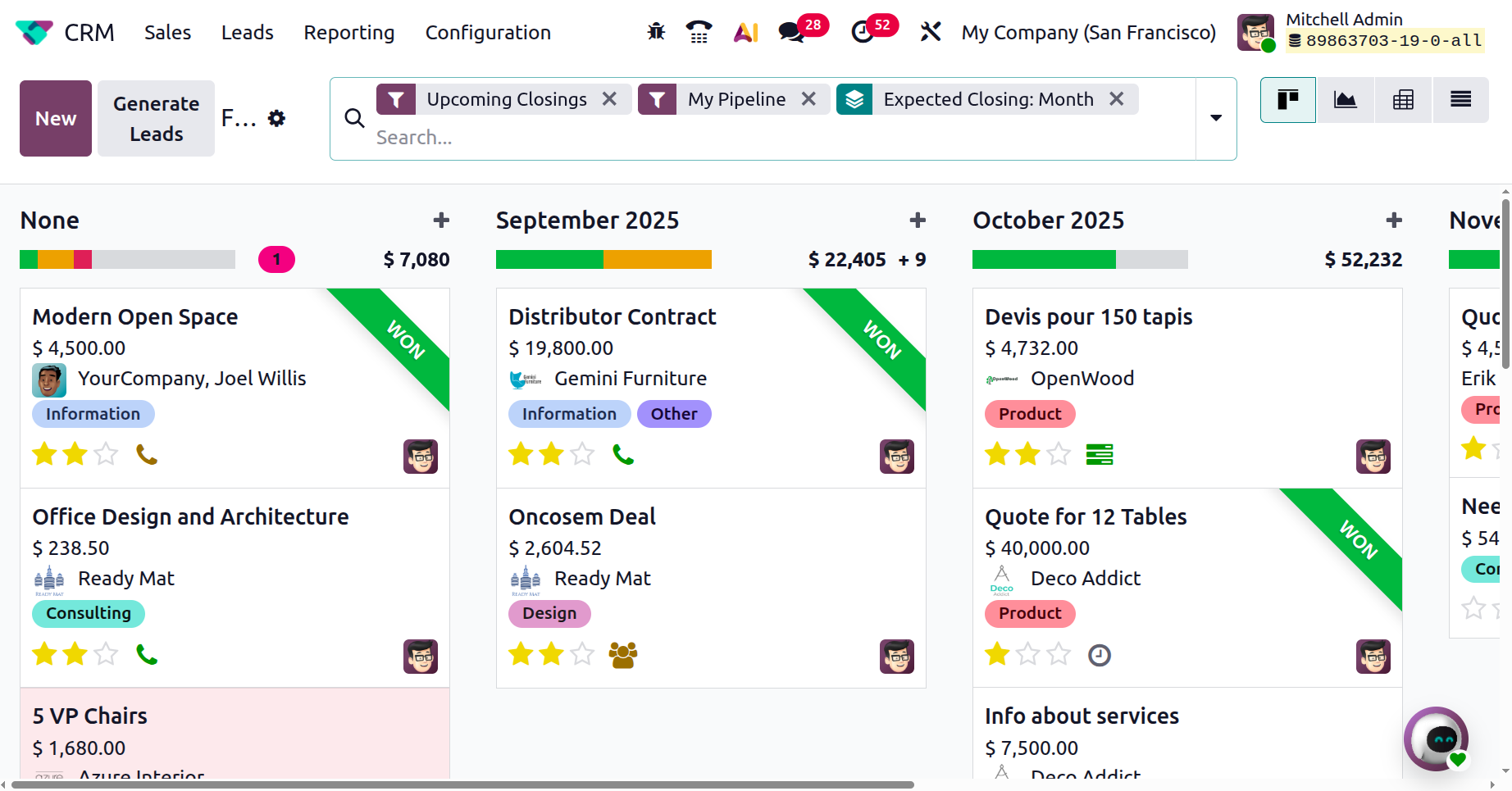Switch to graph view
Screen dimensions: 1512x791
pos(1346,100)
